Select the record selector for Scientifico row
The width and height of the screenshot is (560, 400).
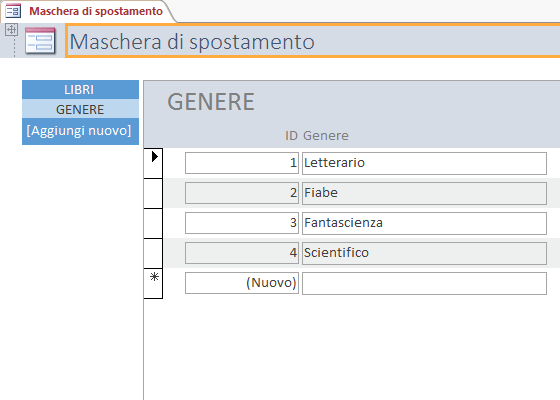pyautogui.click(x=153, y=253)
